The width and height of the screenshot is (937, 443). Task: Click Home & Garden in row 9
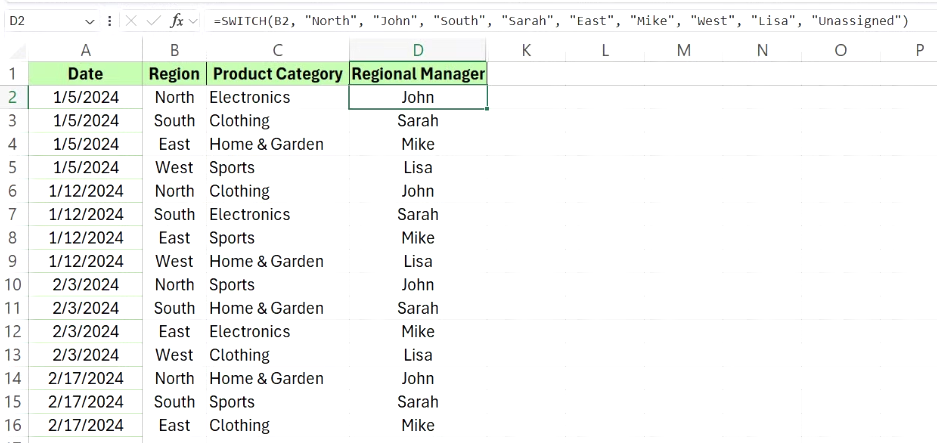pos(267,261)
